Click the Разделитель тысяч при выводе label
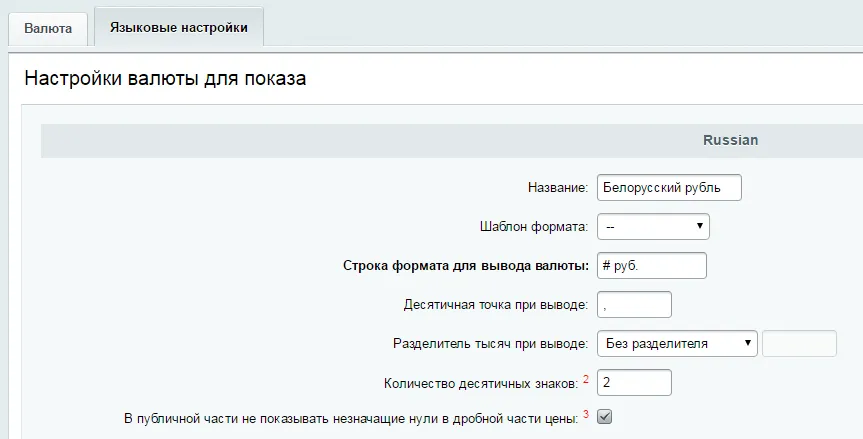The height and width of the screenshot is (439, 863). [x=490, y=344]
